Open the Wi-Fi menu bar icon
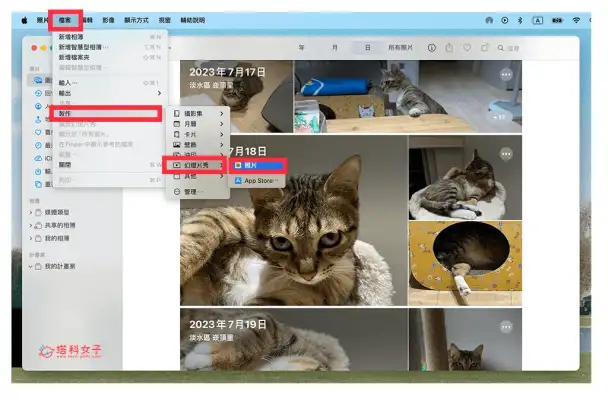 576,20
